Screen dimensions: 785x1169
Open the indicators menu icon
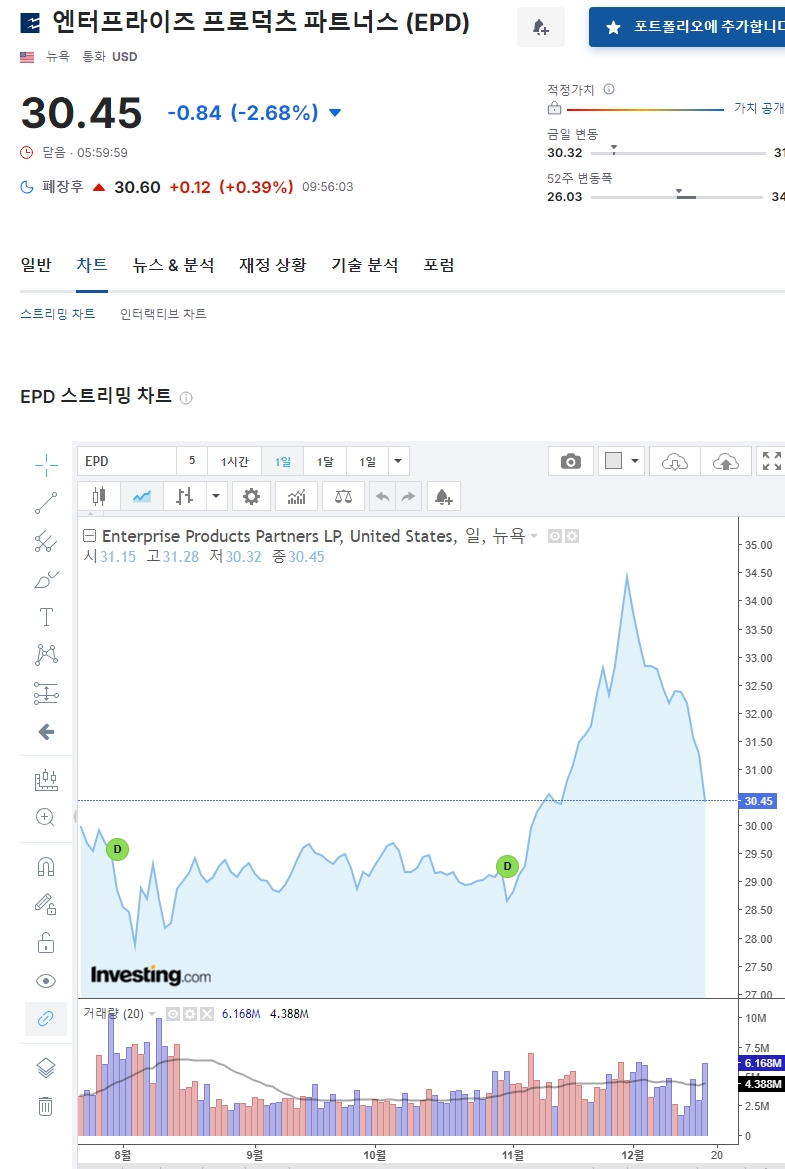[x=297, y=496]
